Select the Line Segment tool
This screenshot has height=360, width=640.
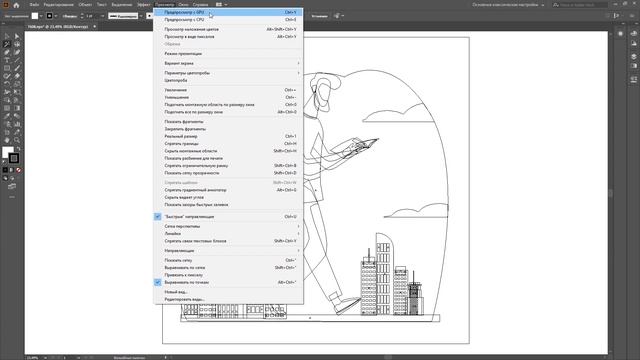[x=17, y=60]
